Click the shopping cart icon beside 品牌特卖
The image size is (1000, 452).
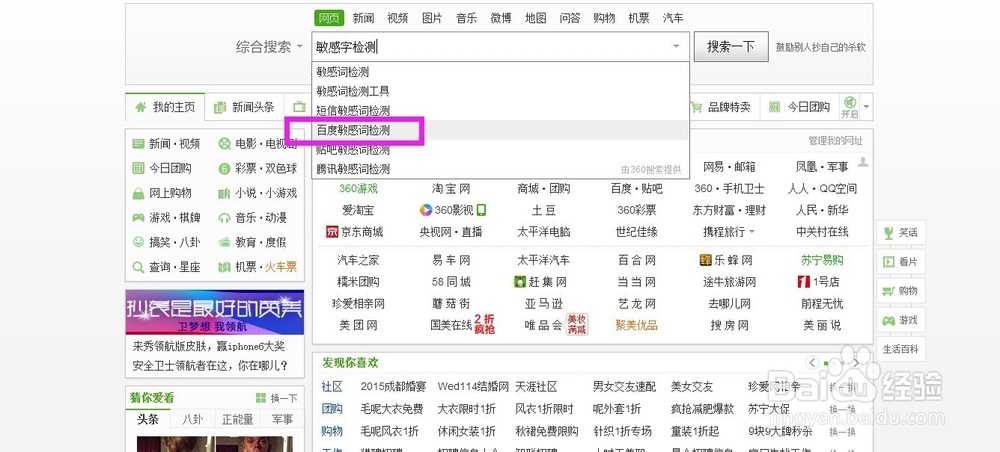pyautogui.click(x=696, y=107)
